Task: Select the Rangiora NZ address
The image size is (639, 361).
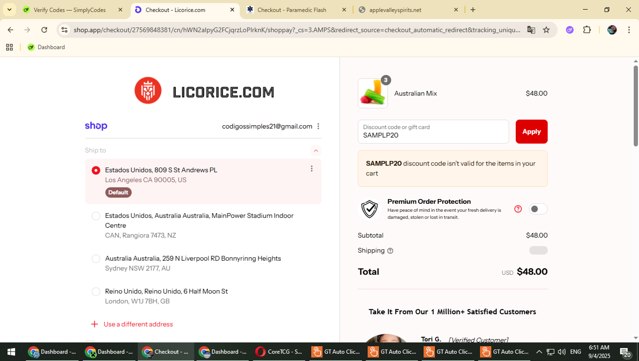Action: (x=96, y=216)
